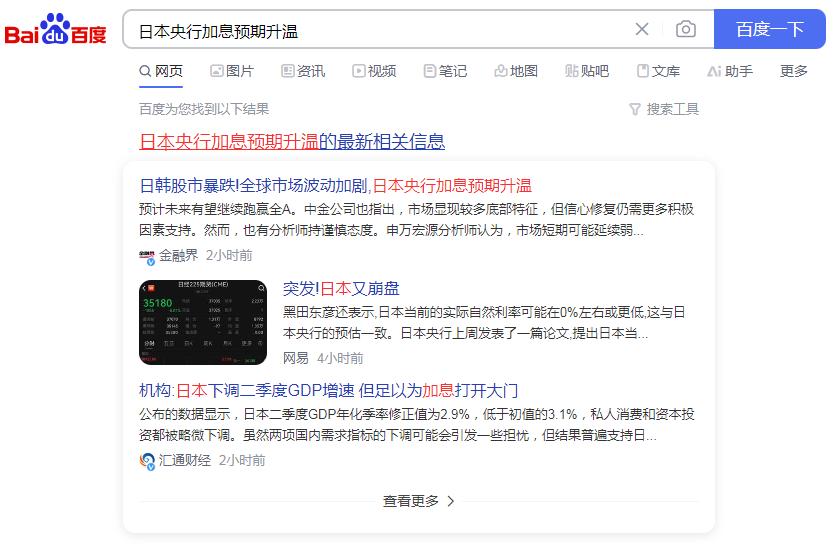834x550 pixels.
Task: Go to the 贴吧 tab
Action: (x=587, y=71)
